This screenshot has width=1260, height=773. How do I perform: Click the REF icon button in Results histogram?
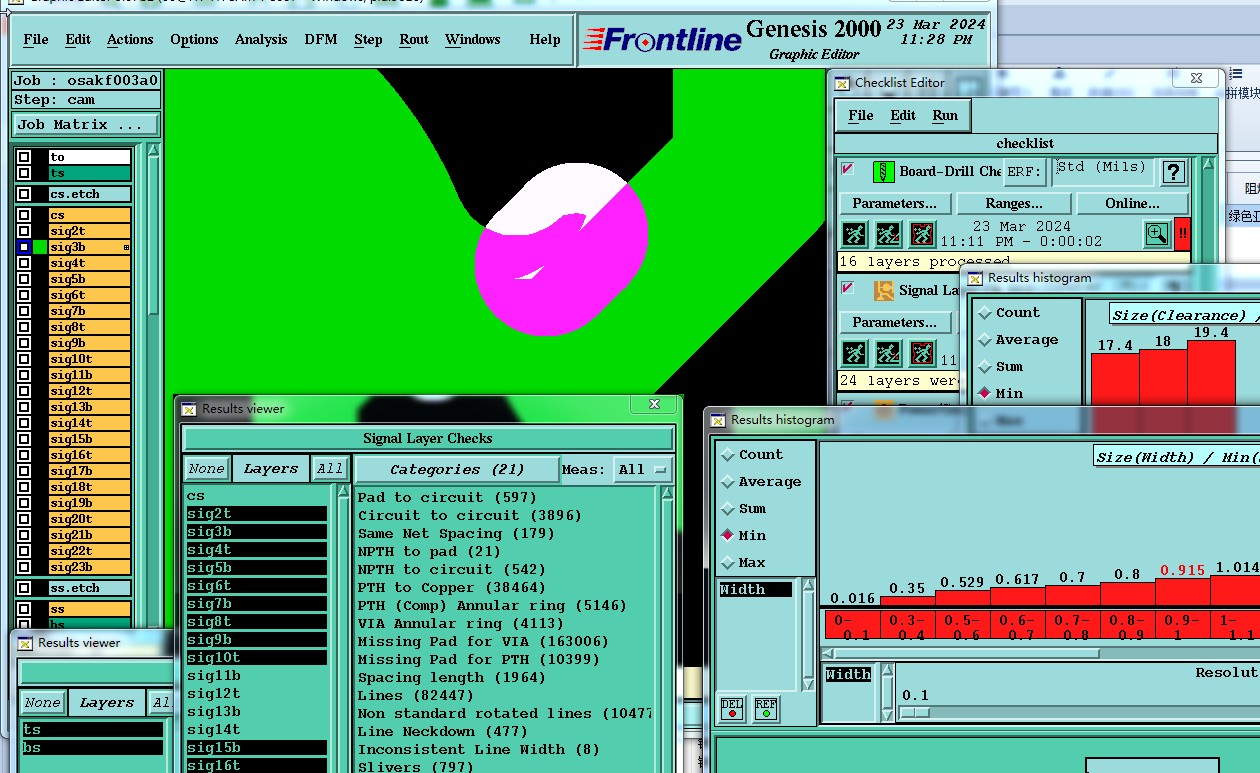766,709
